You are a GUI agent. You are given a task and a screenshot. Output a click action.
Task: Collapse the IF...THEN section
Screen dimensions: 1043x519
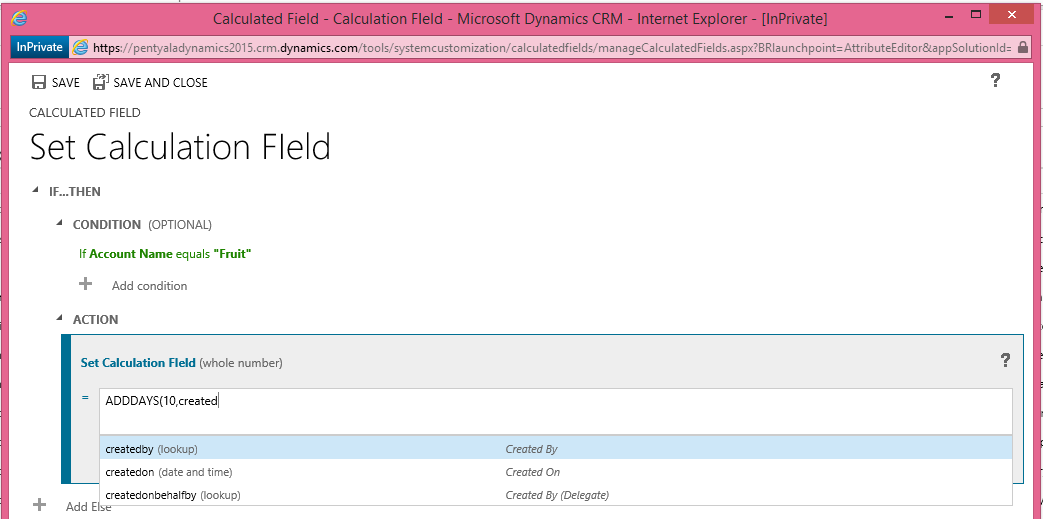[x=37, y=191]
